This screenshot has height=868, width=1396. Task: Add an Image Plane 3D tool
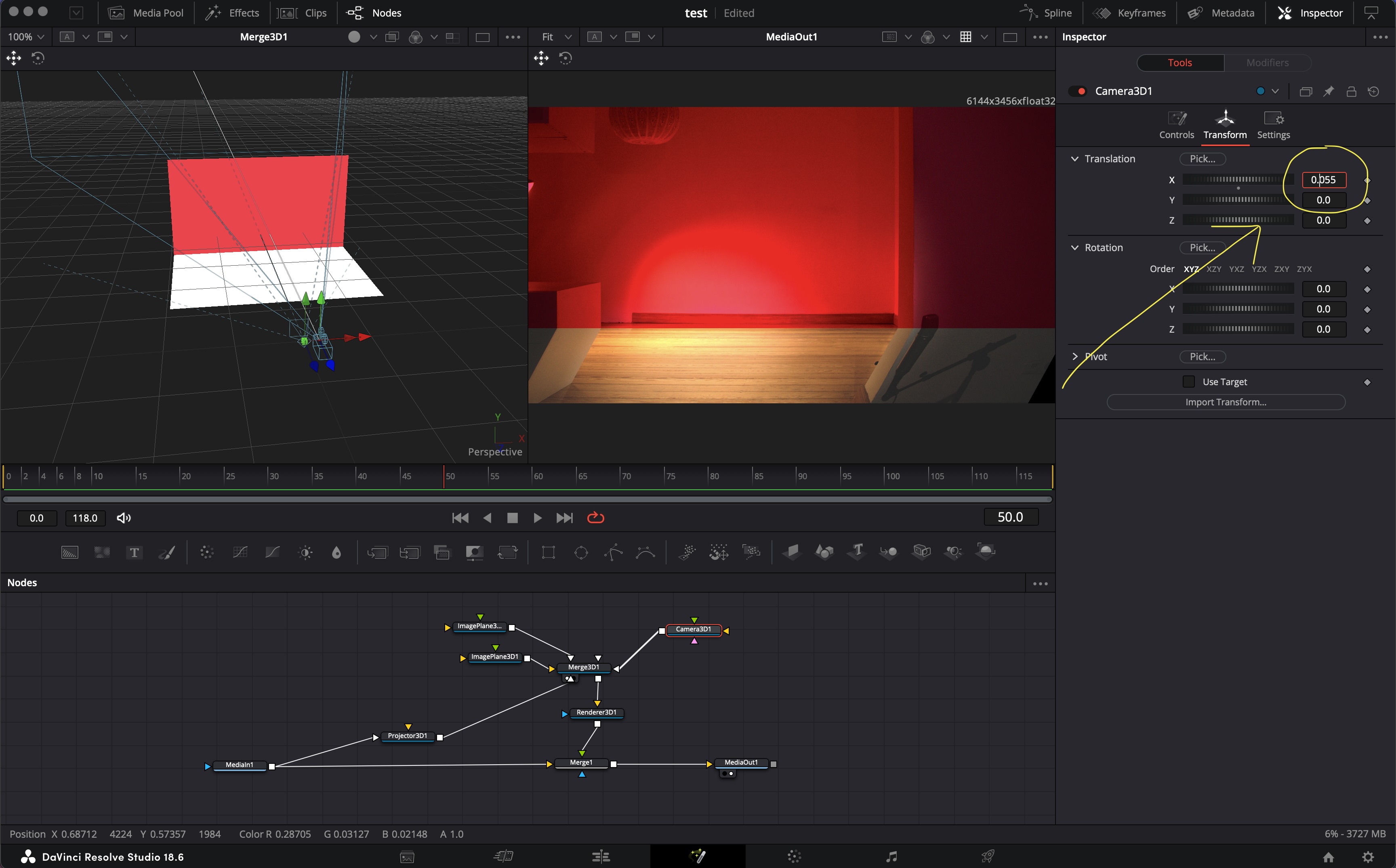pos(792,552)
